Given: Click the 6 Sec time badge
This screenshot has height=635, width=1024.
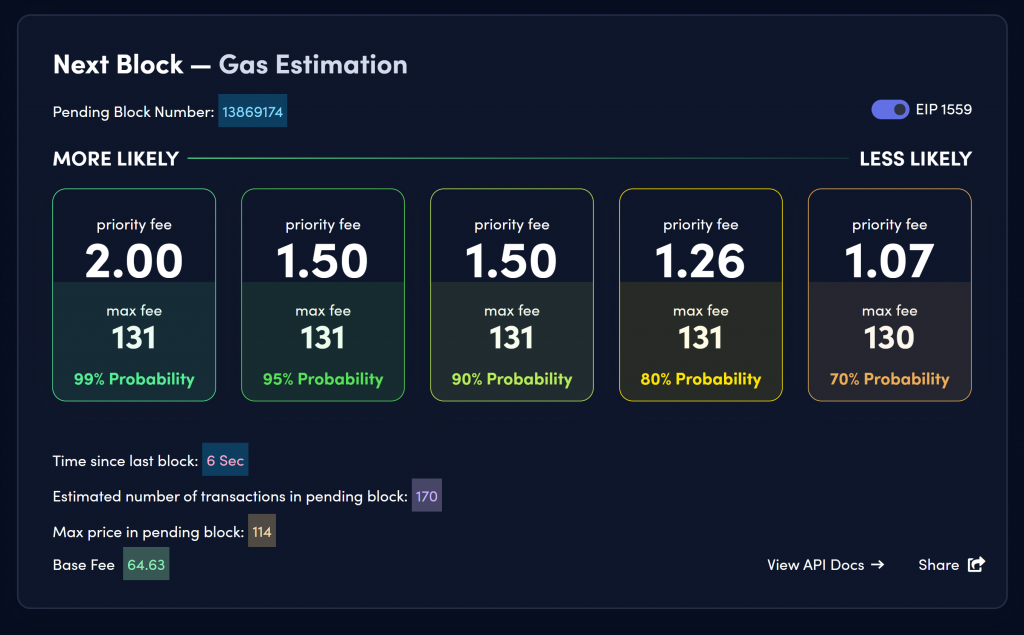Looking at the screenshot, I should coord(225,460).
